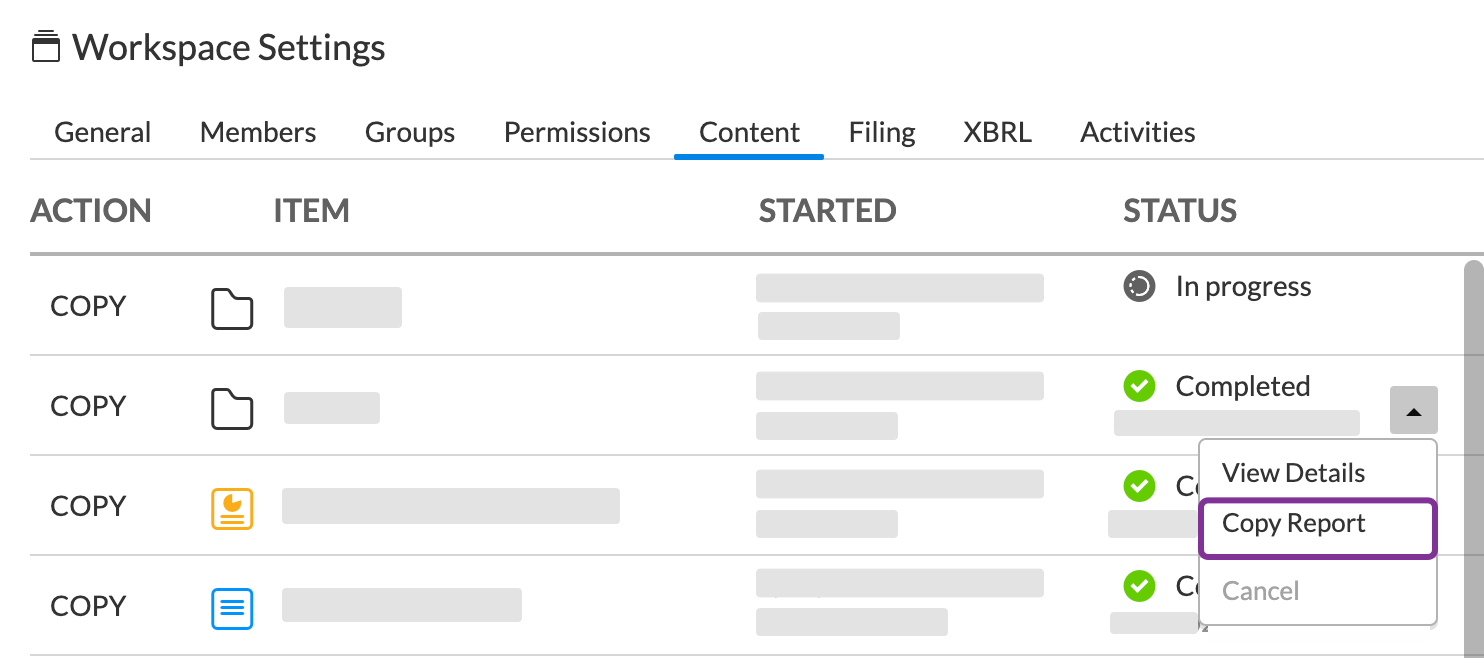Collapse the actions dropdown arrow button
Viewport: 1484px width, 658px height.
[x=1413, y=410]
